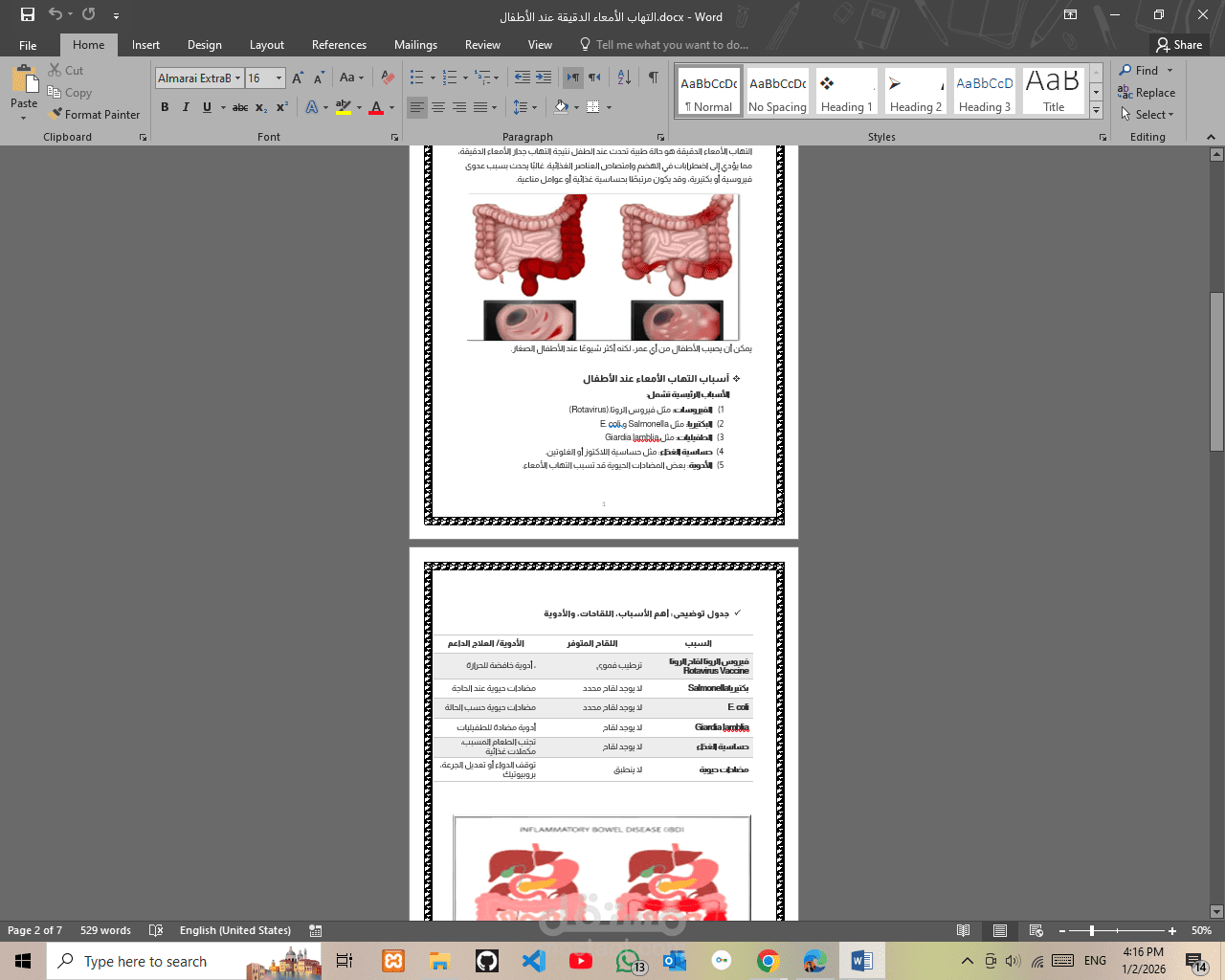
Task: Click the Cut button
Action: click(x=66, y=71)
